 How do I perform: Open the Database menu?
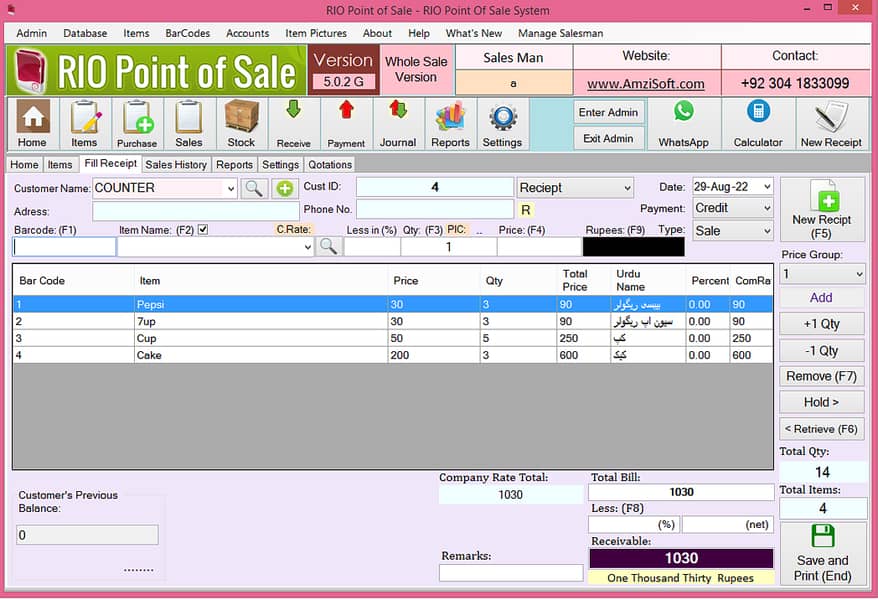(x=85, y=33)
